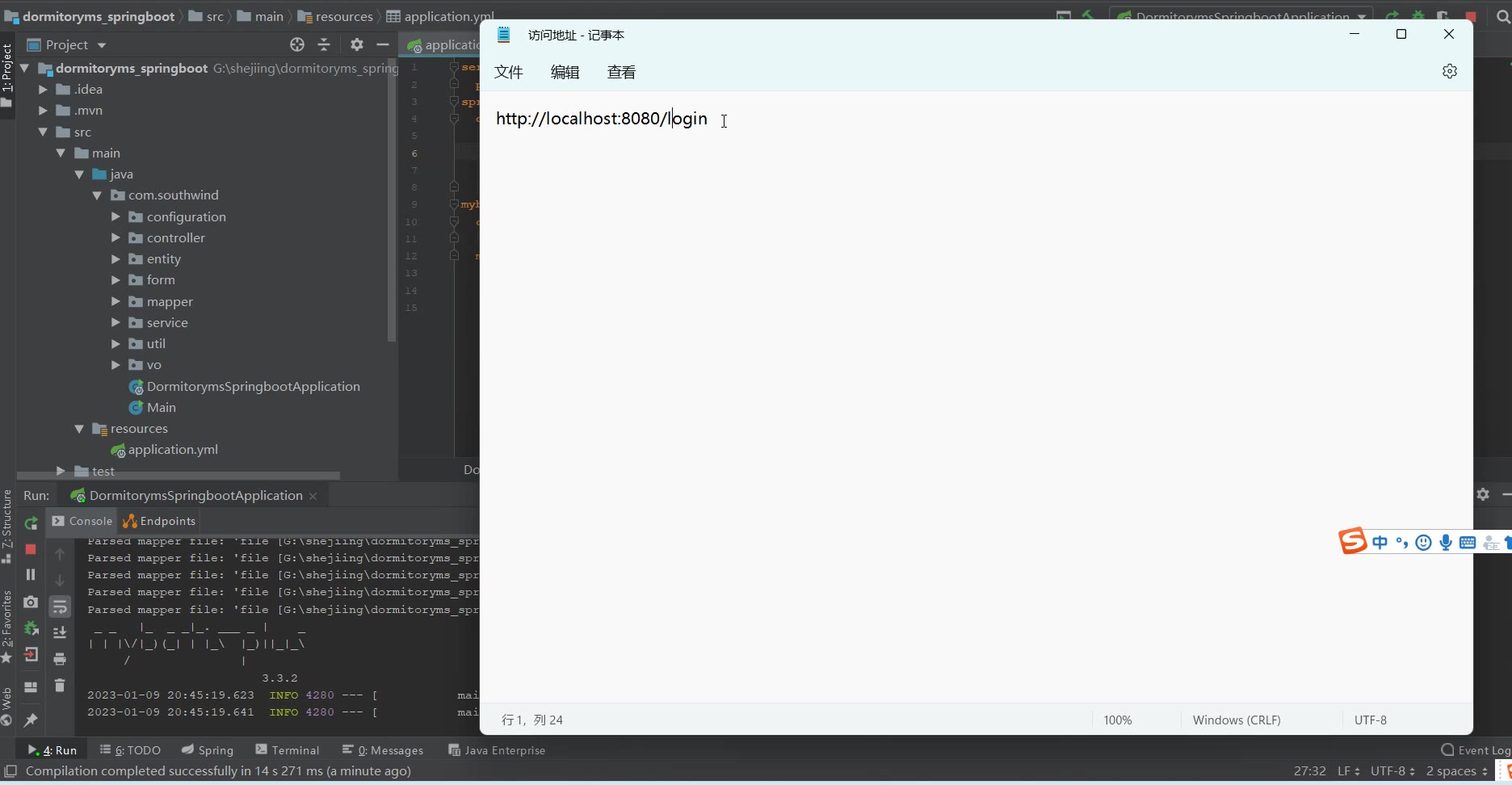Toggle soft-wrap in console output
Viewport: 1512px width, 785px height.
[60, 607]
